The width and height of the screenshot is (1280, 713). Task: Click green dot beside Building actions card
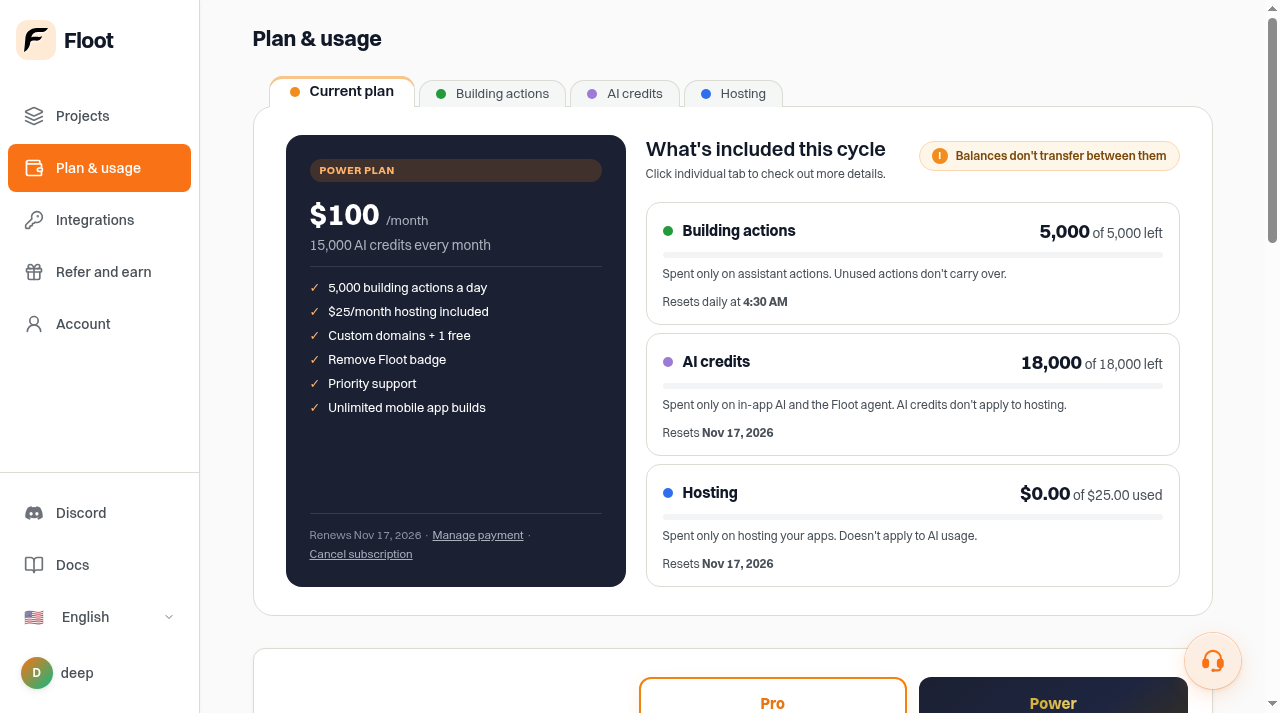pyautogui.click(x=668, y=231)
